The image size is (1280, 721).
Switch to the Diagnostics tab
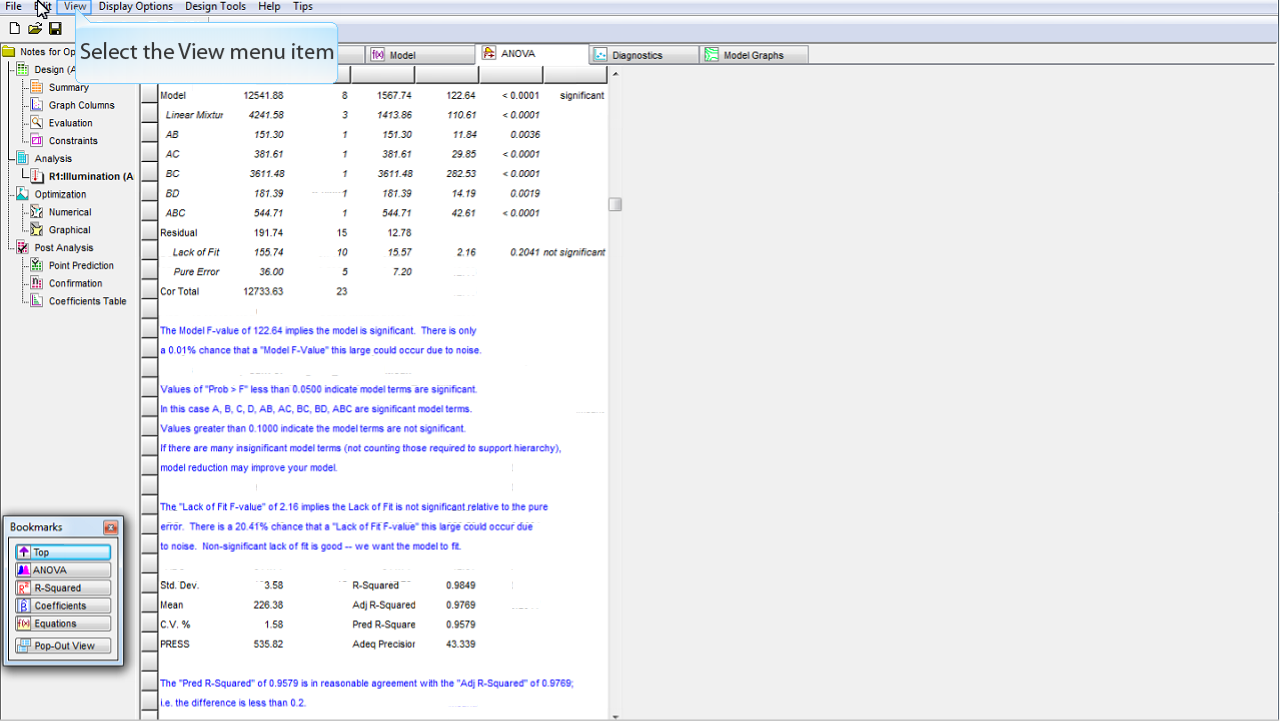tap(637, 56)
